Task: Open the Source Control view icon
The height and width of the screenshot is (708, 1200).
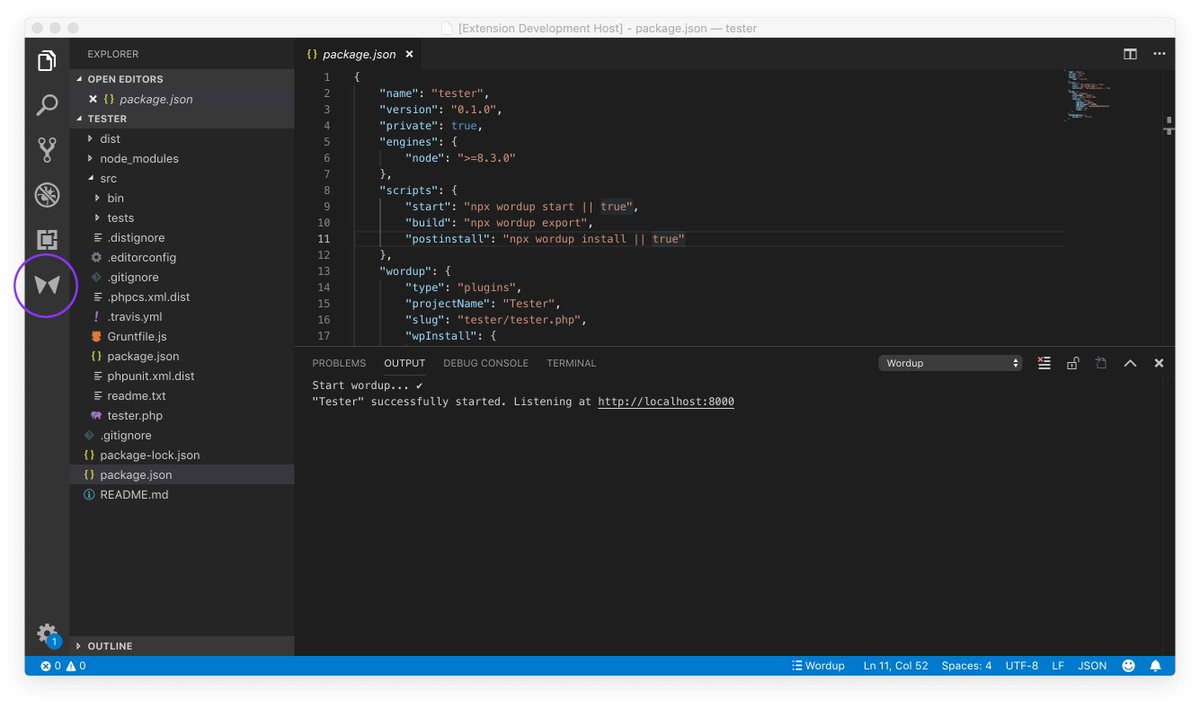Action: pos(47,150)
